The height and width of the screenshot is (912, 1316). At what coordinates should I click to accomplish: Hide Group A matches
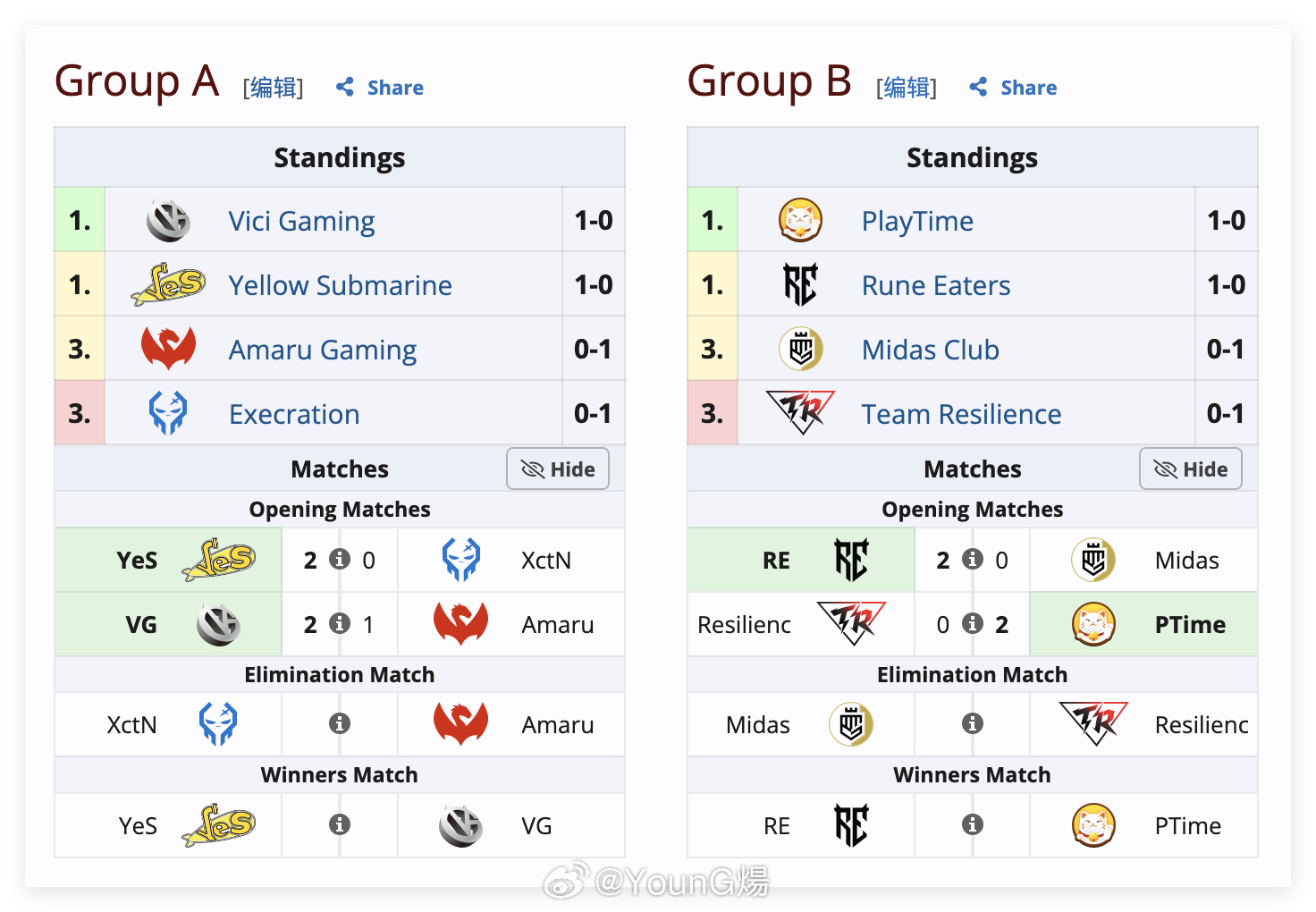558,469
